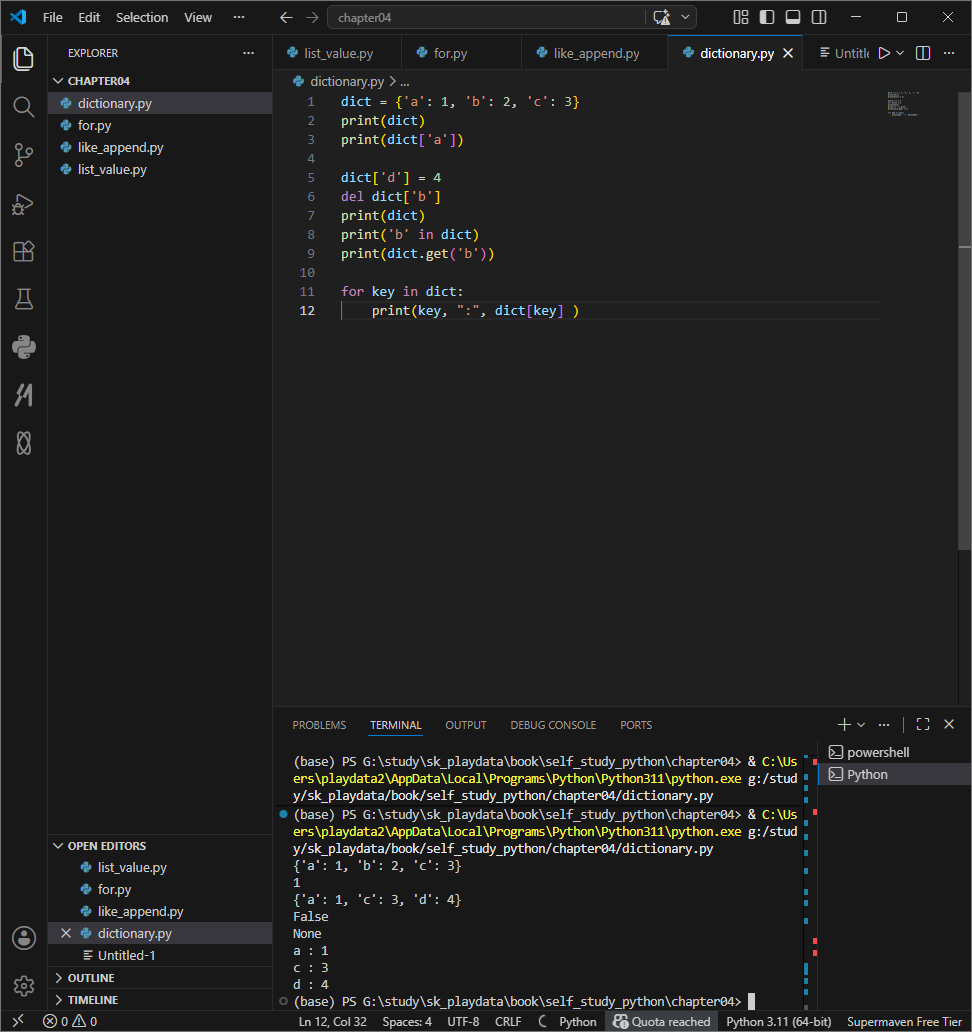972x1032 pixels.
Task: Toggle Primary Side Bar visibility
Action: [767, 17]
